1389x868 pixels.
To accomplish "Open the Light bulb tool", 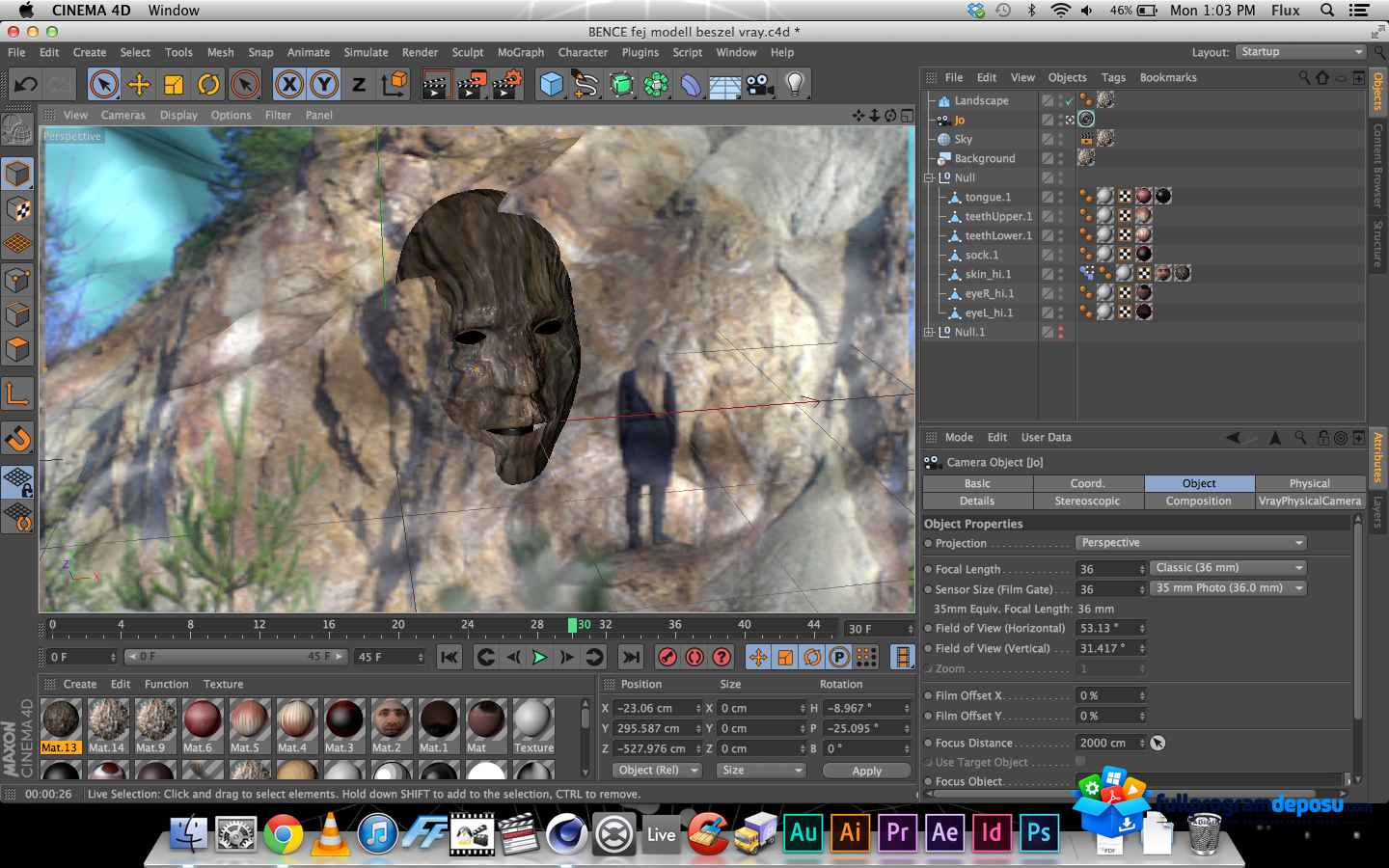I will pos(795,85).
